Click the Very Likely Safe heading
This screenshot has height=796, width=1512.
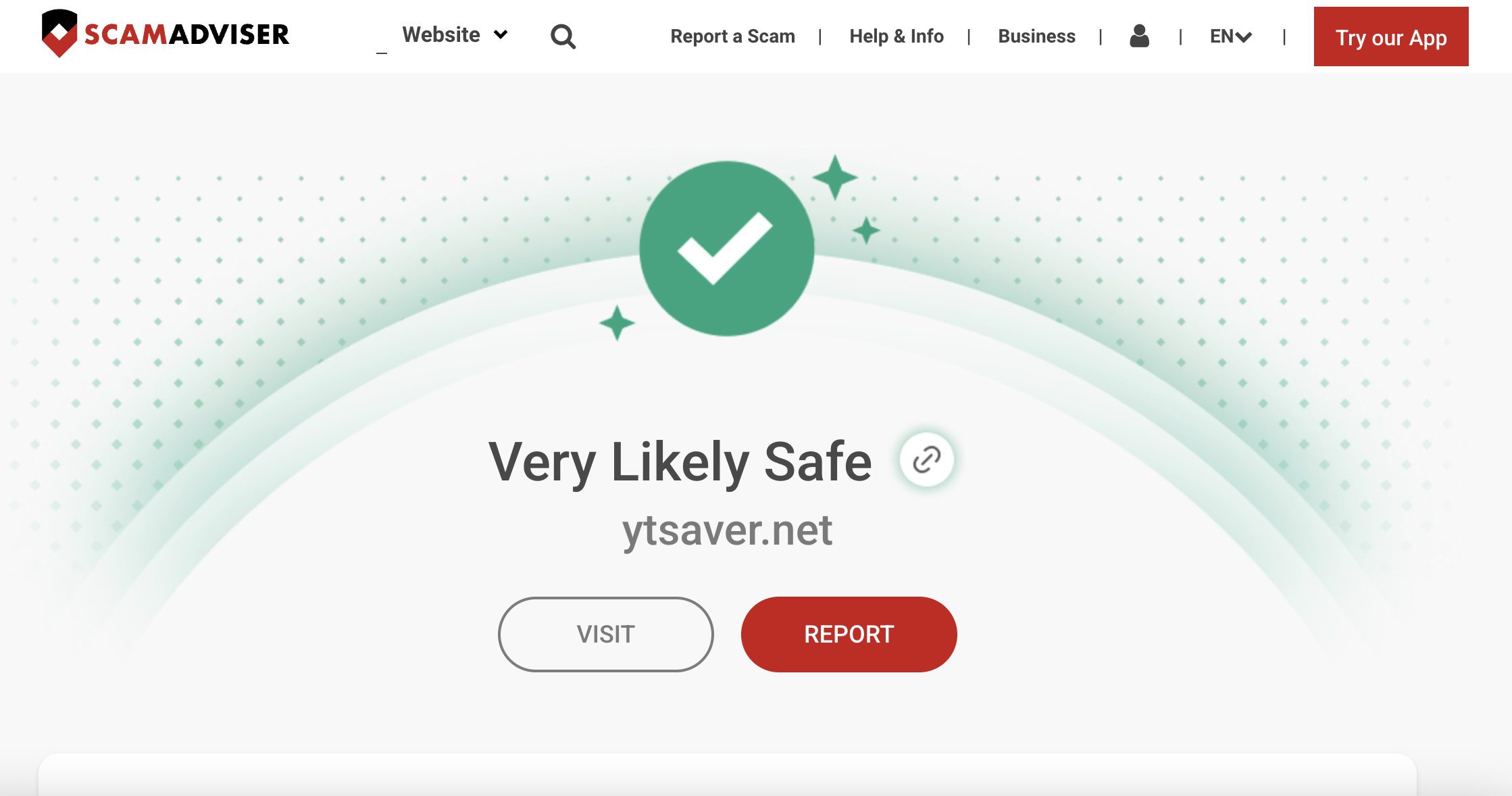tap(680, 462)
